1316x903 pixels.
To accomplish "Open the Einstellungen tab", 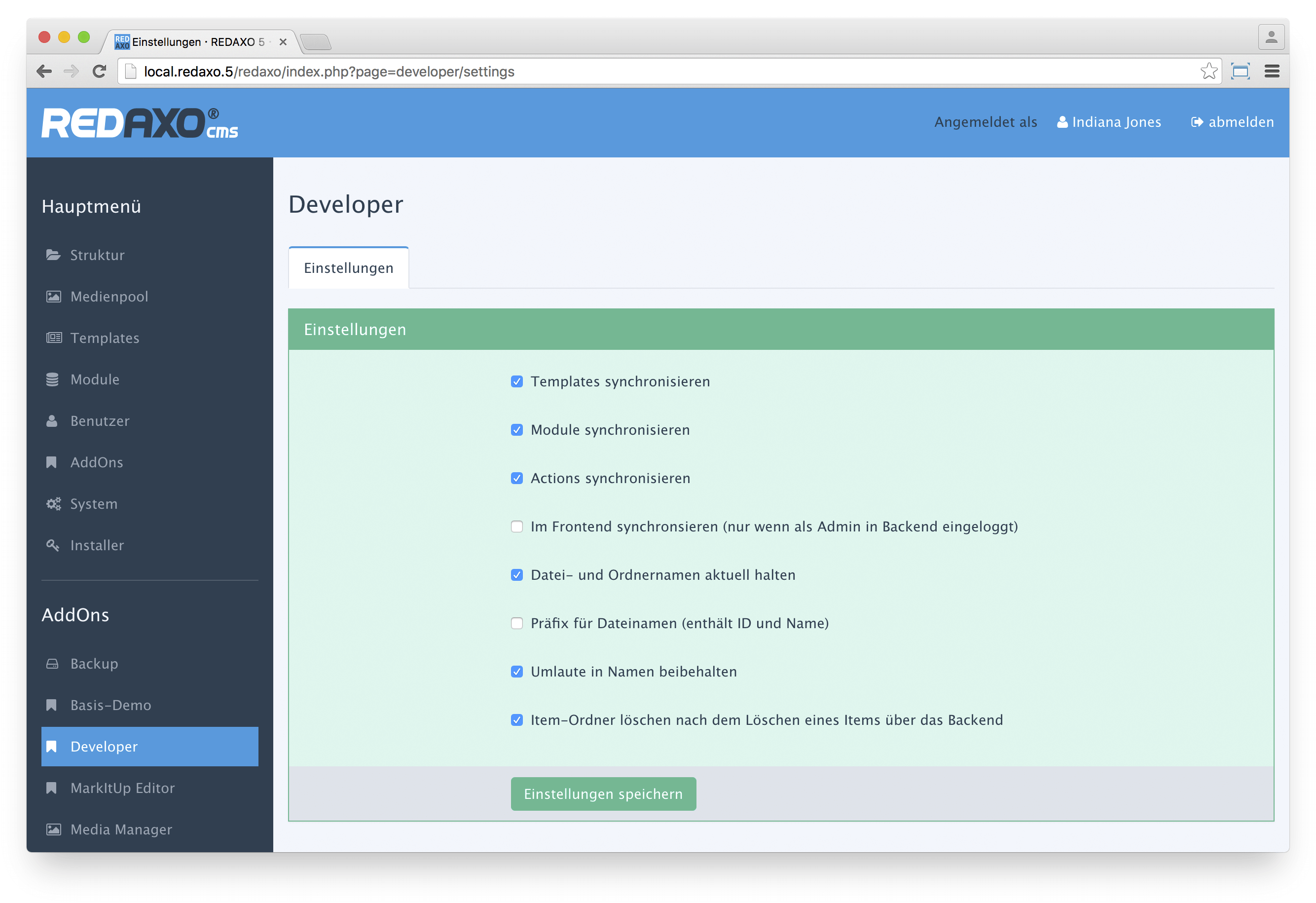I will pyautogui.click(x=349, y=268).
